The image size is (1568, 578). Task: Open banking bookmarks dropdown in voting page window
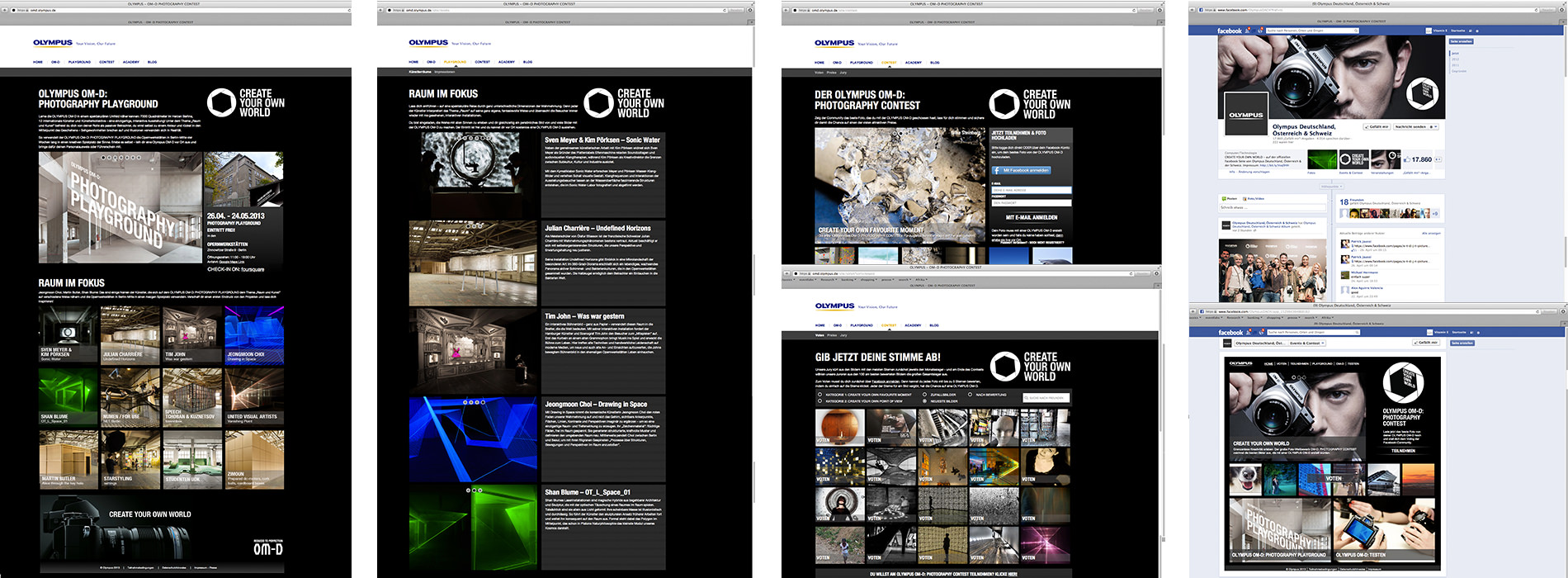coord(848,280)
